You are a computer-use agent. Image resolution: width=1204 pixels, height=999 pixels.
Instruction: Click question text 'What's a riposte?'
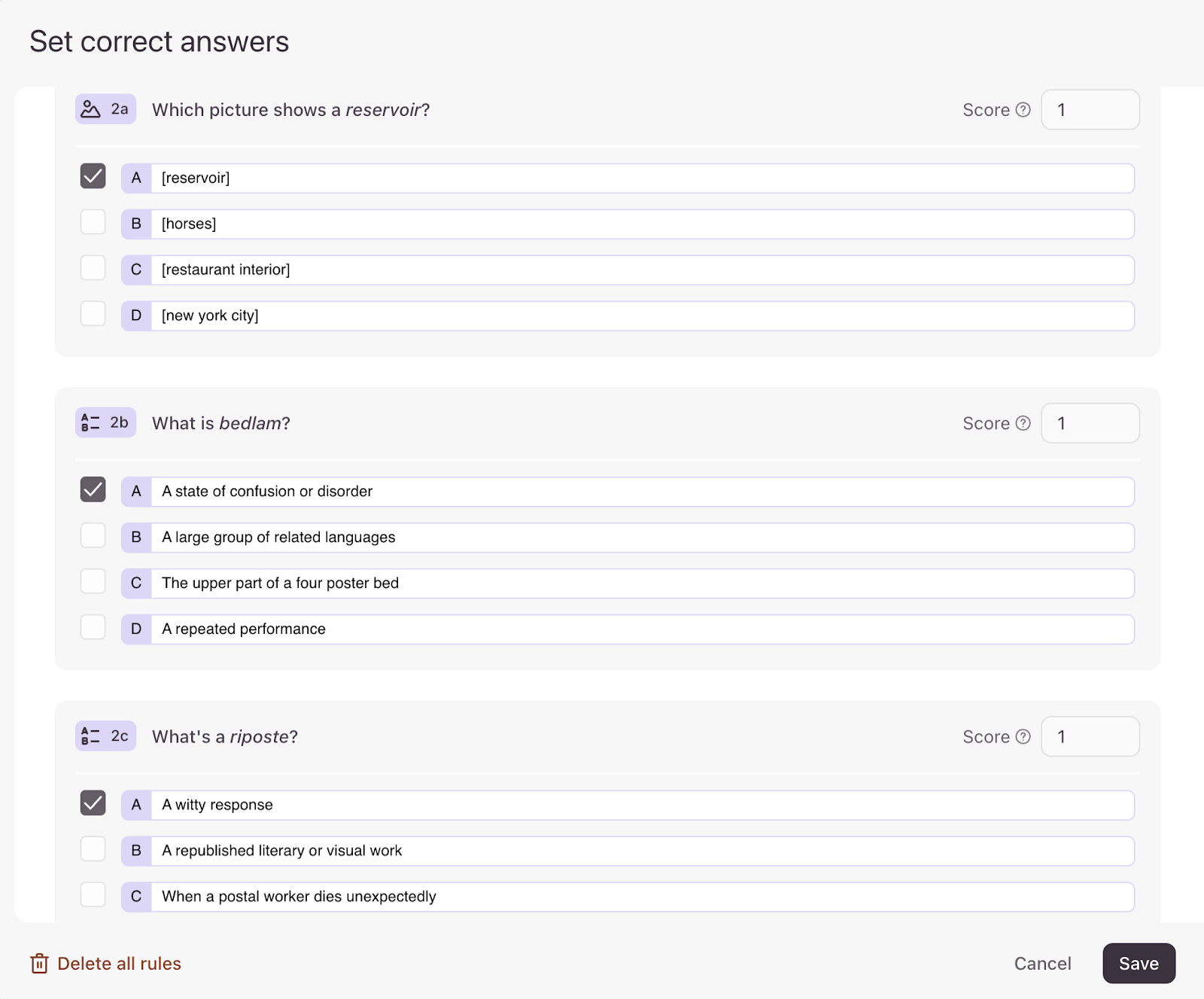click(x=225, y=736)
